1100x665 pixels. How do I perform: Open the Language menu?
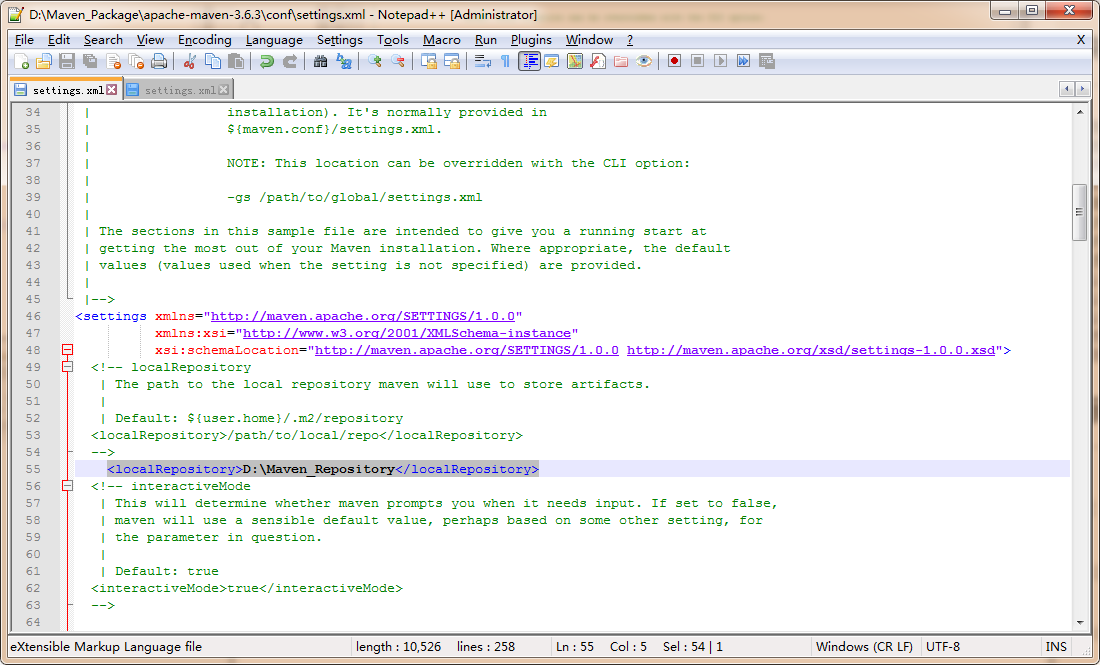tap(274, 40)
